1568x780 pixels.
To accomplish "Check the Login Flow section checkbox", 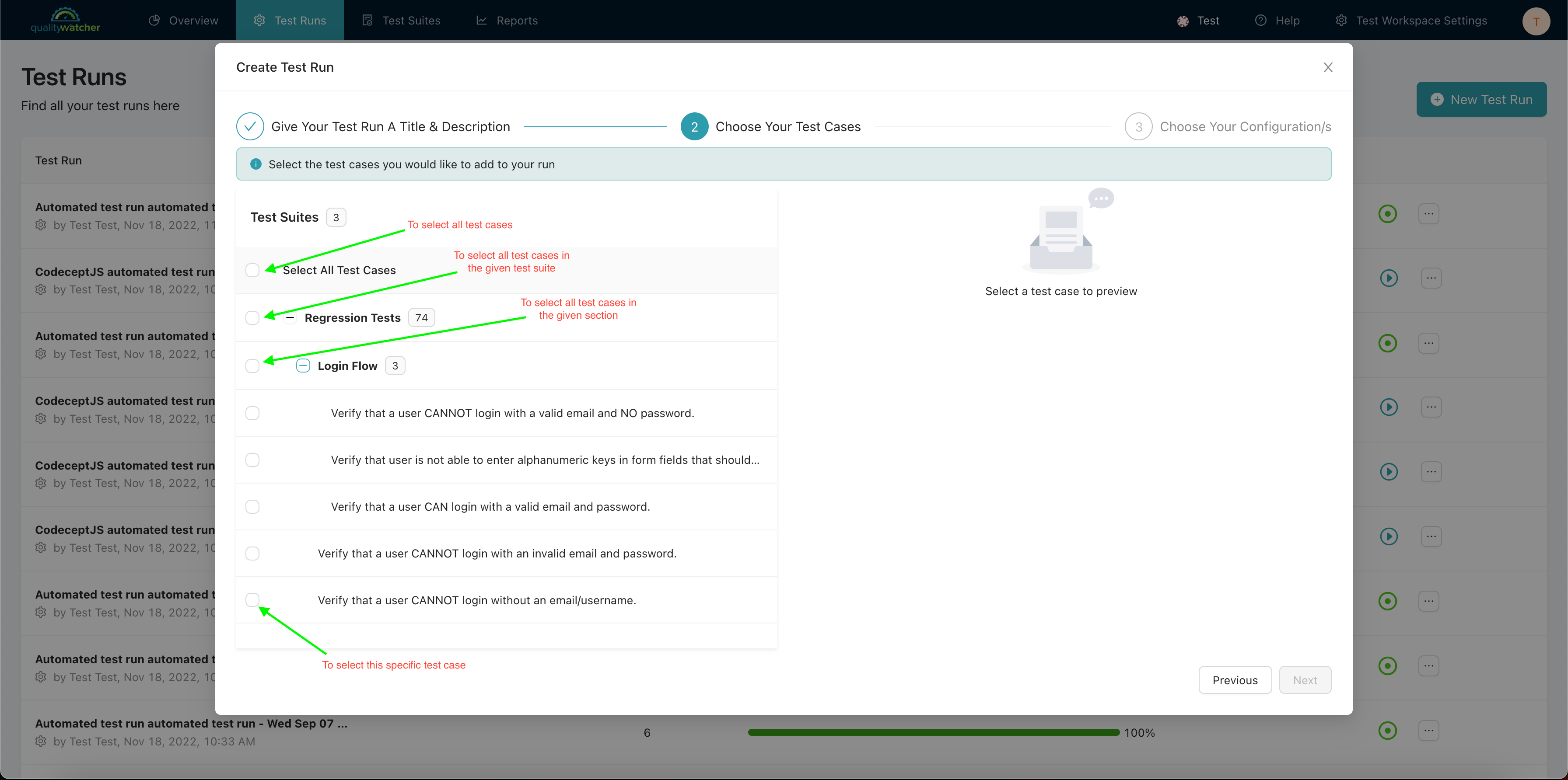I will click(x=252, y=365).
